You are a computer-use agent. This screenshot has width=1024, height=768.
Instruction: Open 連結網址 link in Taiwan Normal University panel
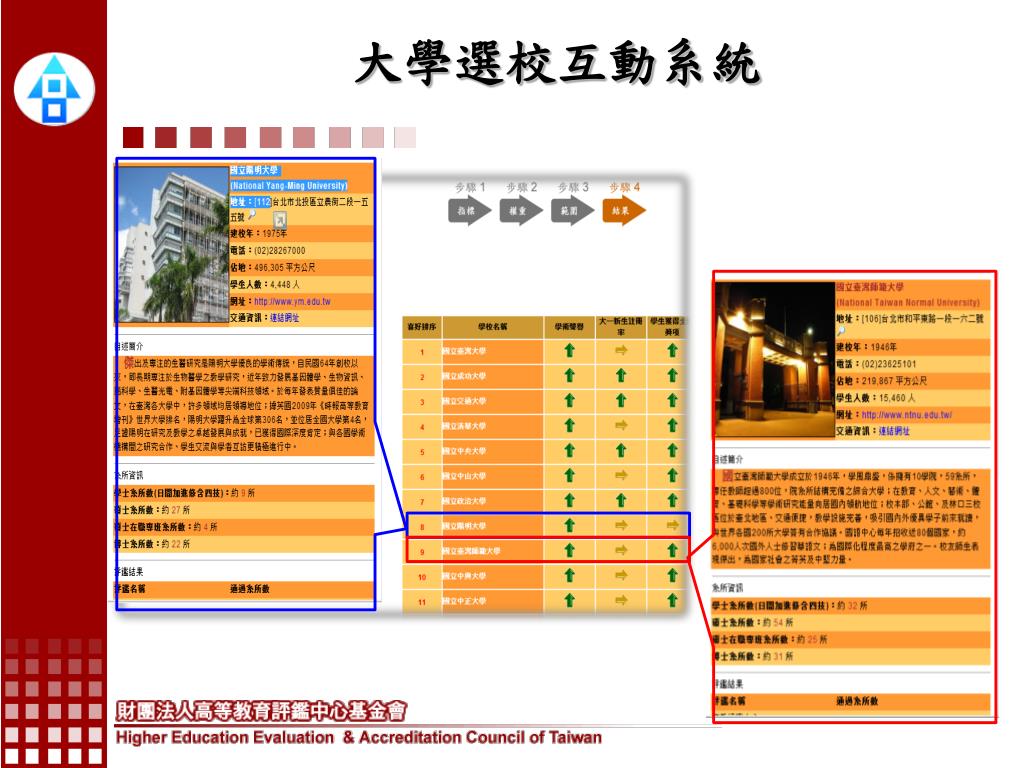[x=894, y=431]
